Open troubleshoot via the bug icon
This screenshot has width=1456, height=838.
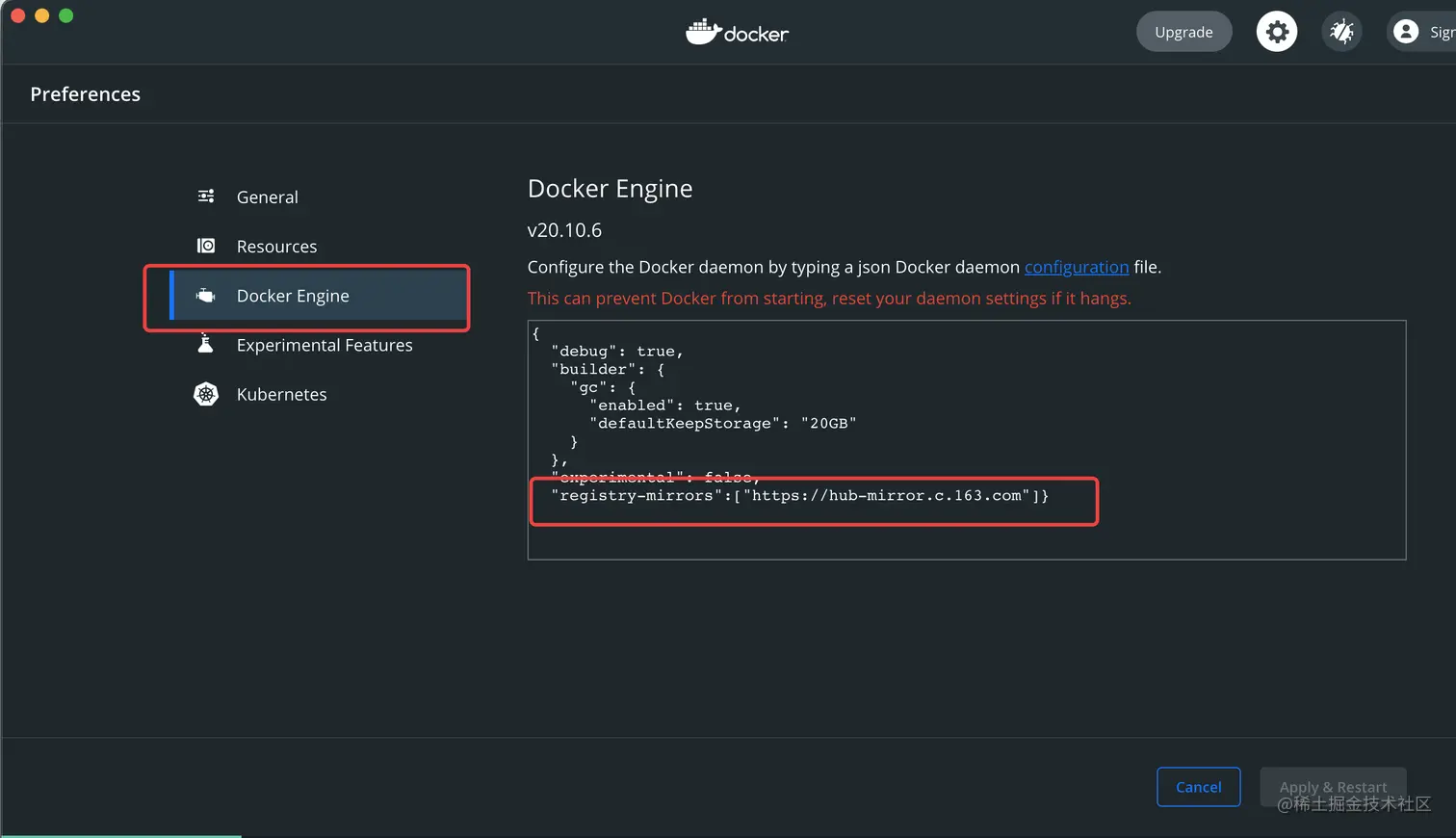tap(1341, 32)
